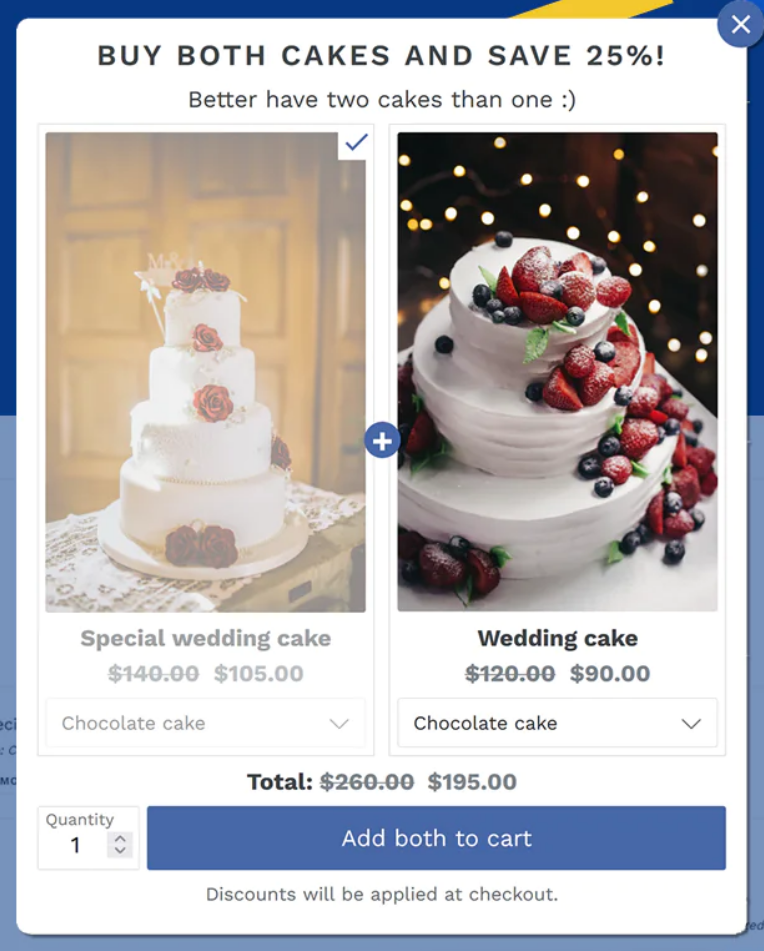The image size is (764, 951).
Task: Select the berry Wedding cake photo
Action: coord(557,372)
